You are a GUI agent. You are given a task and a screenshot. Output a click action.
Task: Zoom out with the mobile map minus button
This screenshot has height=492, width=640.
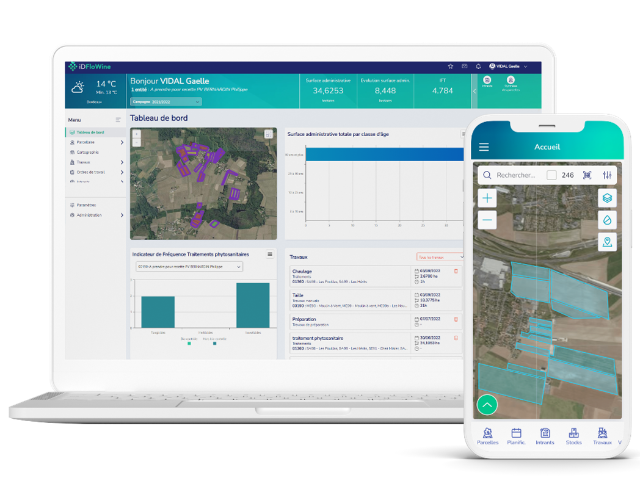487,220
